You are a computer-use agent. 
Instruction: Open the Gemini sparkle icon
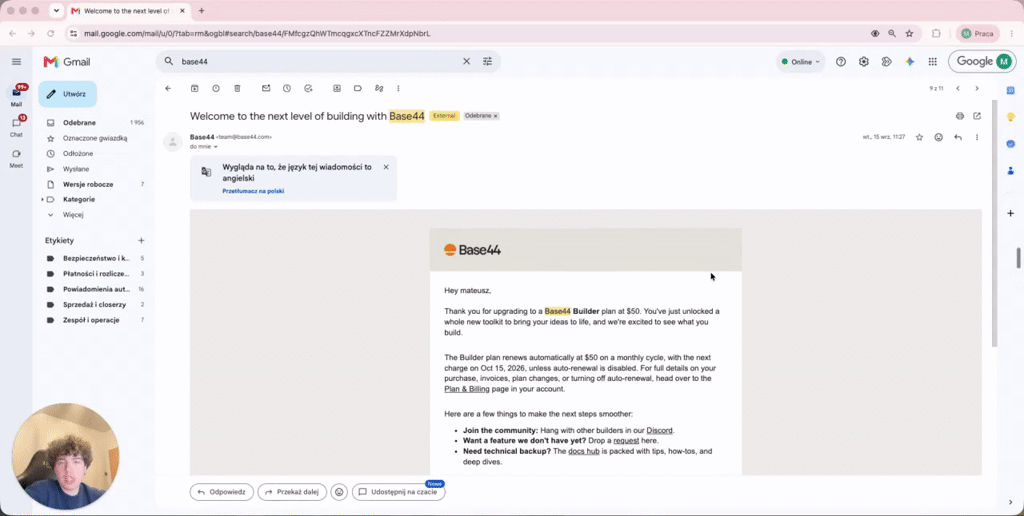click(910, 61)
